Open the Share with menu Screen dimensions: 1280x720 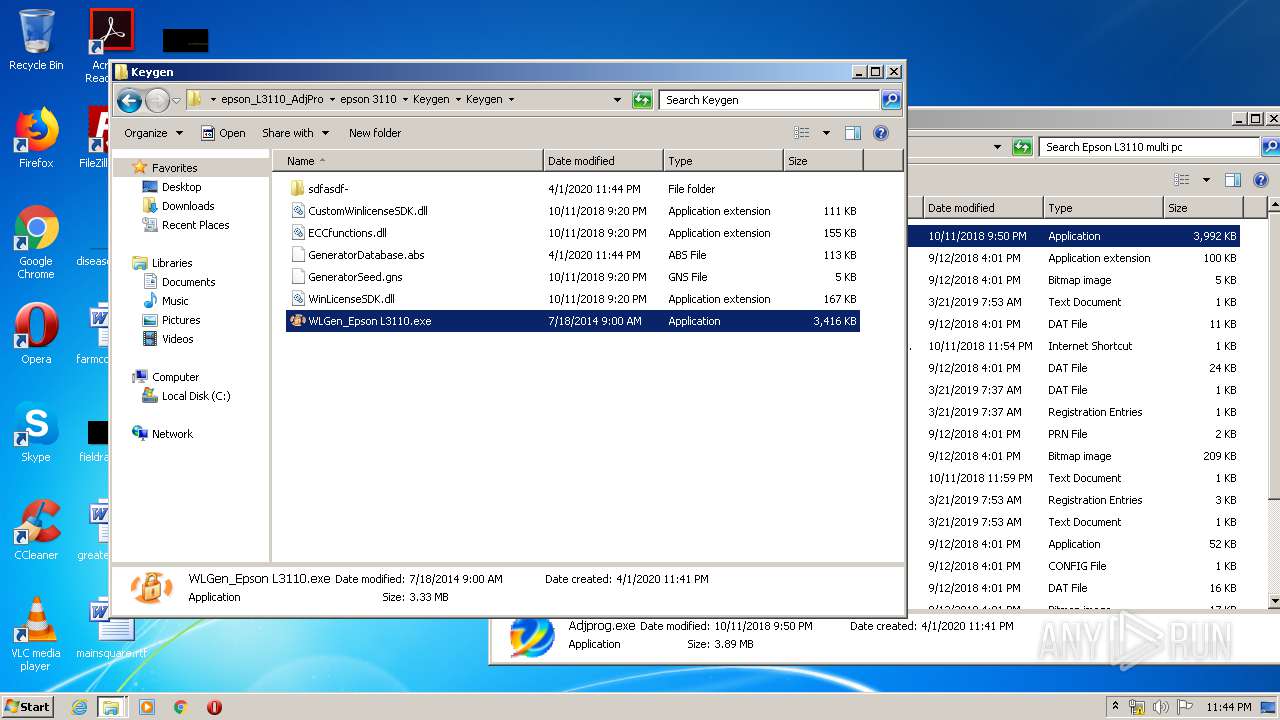(294, 133)
